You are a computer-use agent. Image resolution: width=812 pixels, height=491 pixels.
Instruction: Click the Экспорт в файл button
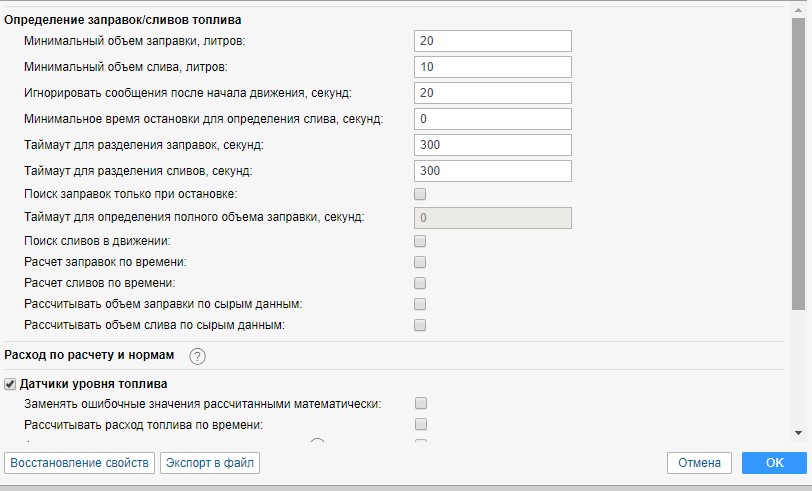210,463
